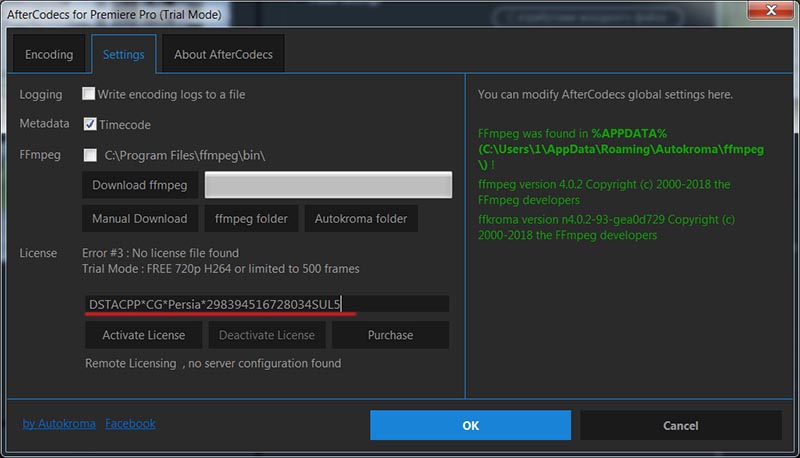Screen dimensions: 800x458
Task: Open the About AfterCodecs tab
Action: [223, 54]
